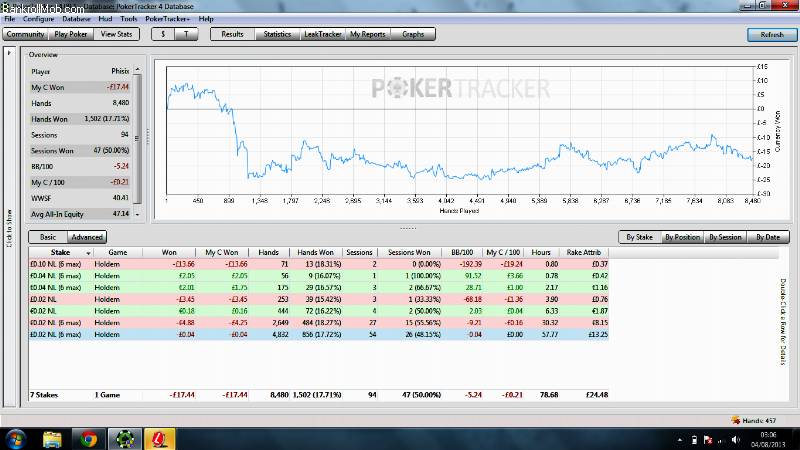Click the Hands 457 status bar icon

[x=735, y=420]
